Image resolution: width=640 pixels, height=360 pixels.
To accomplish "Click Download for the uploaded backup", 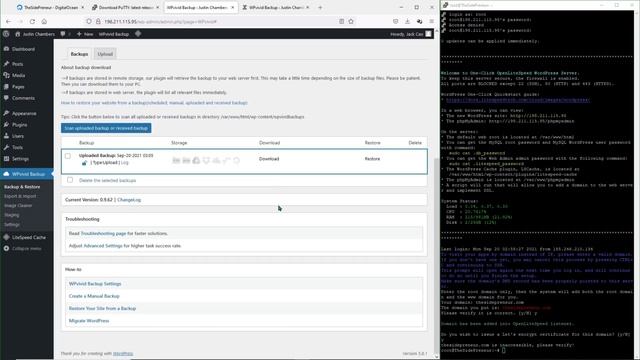I will pos(269,159).
